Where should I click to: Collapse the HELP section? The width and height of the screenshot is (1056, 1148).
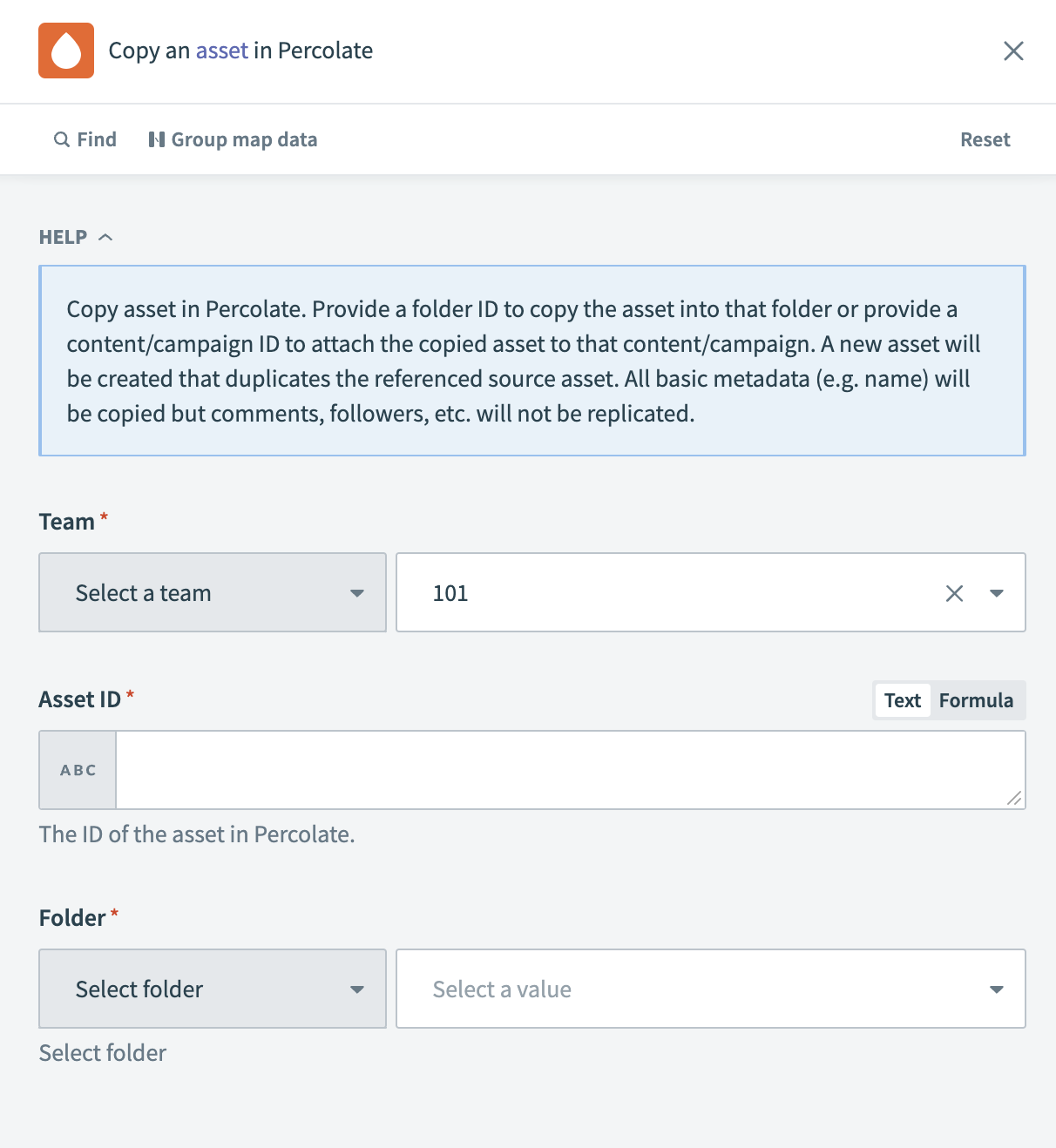click(x=106, y=236)
